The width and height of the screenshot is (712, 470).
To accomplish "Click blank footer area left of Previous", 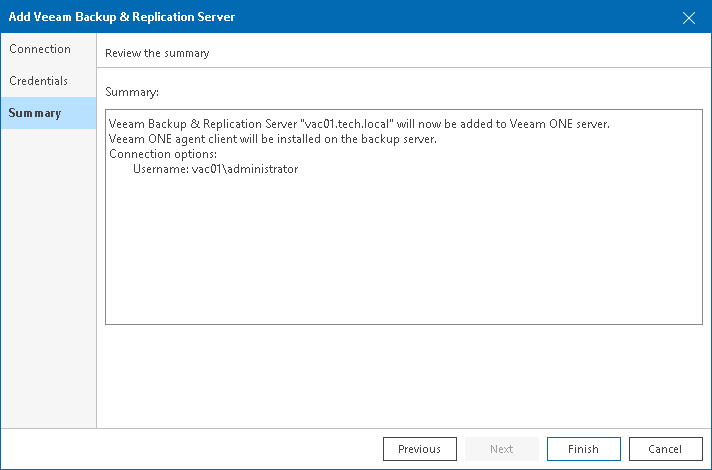I will [200, 449].
